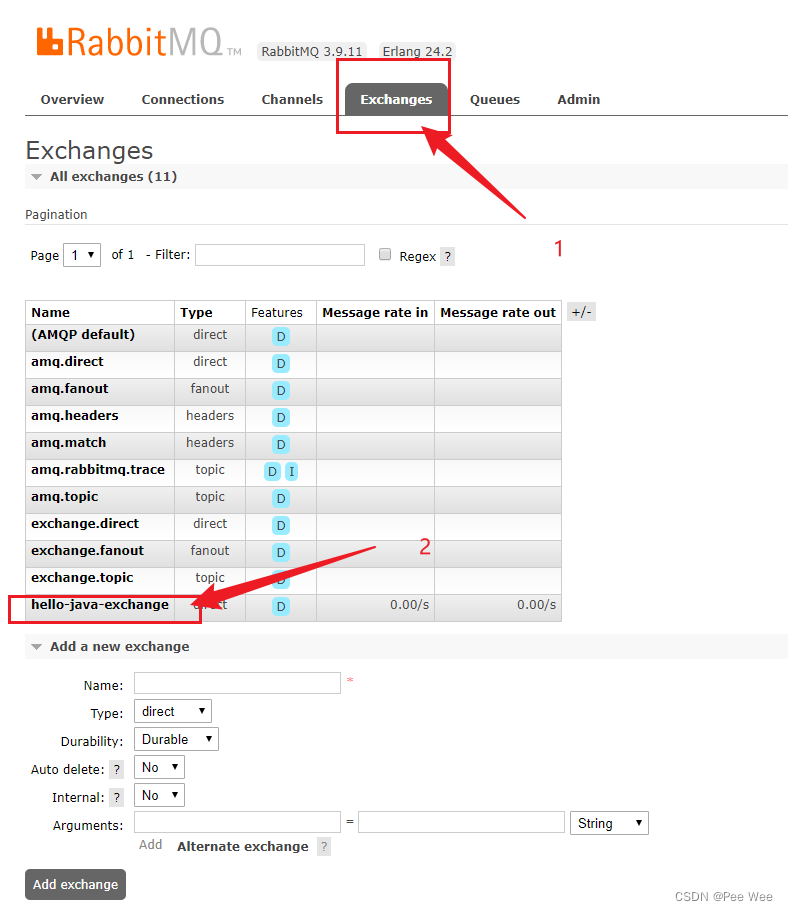788x911 pixels.
Task: Sort by Message rate in header
Action: click(x=375, y=313)
